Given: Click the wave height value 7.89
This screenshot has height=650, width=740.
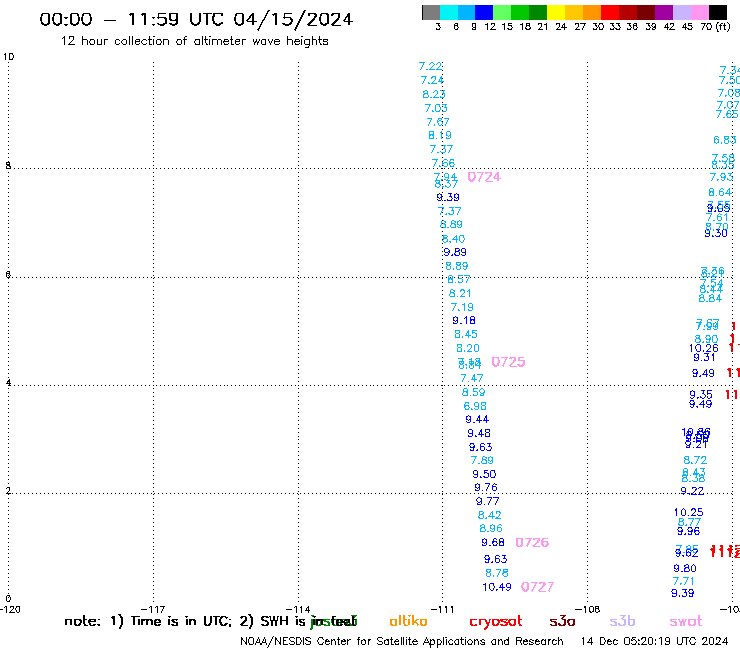Looking at the screenshot, I should [x=482, y=460].
